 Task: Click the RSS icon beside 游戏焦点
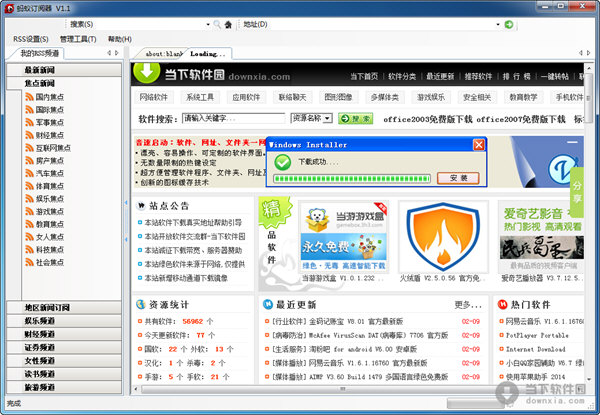click(29, 211)
